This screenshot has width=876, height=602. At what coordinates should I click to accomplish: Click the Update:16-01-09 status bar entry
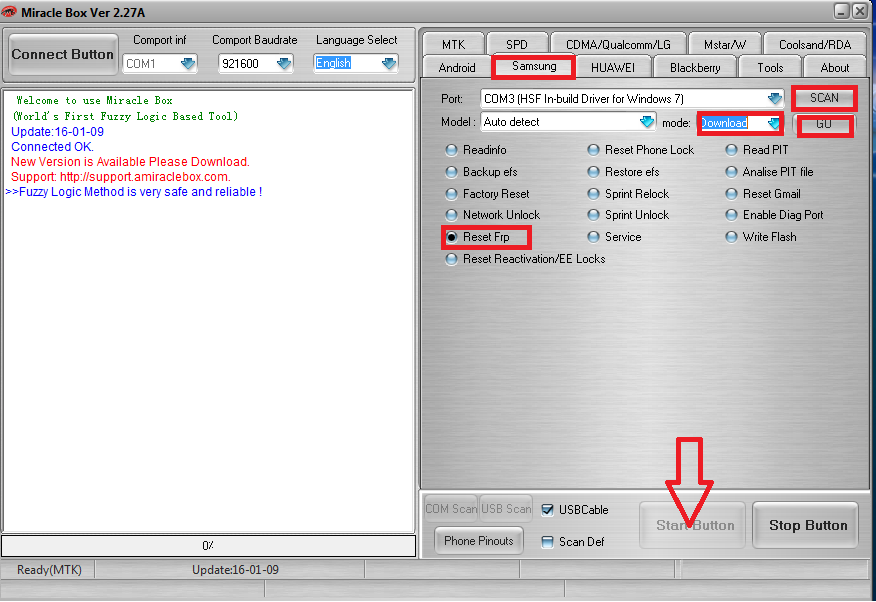[235, 570]
